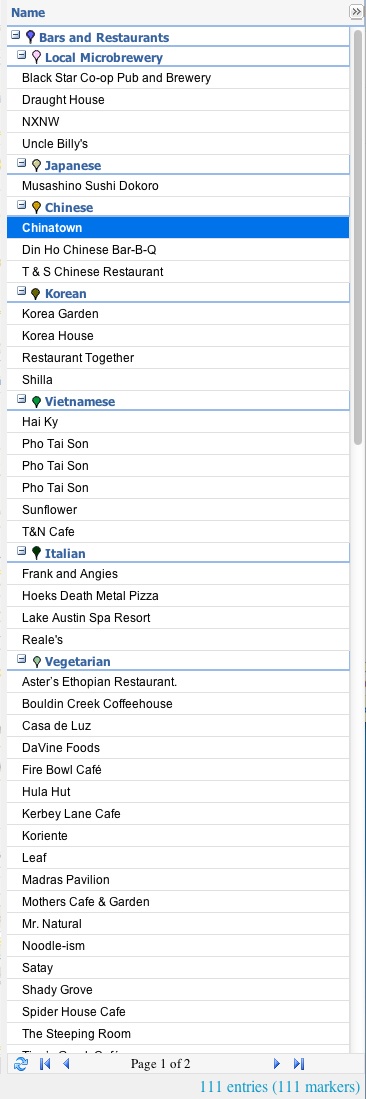Screen dimensions: 366x1099
Task: Collapse the Local Microbrewery group
Action: (x=22, y=55)
